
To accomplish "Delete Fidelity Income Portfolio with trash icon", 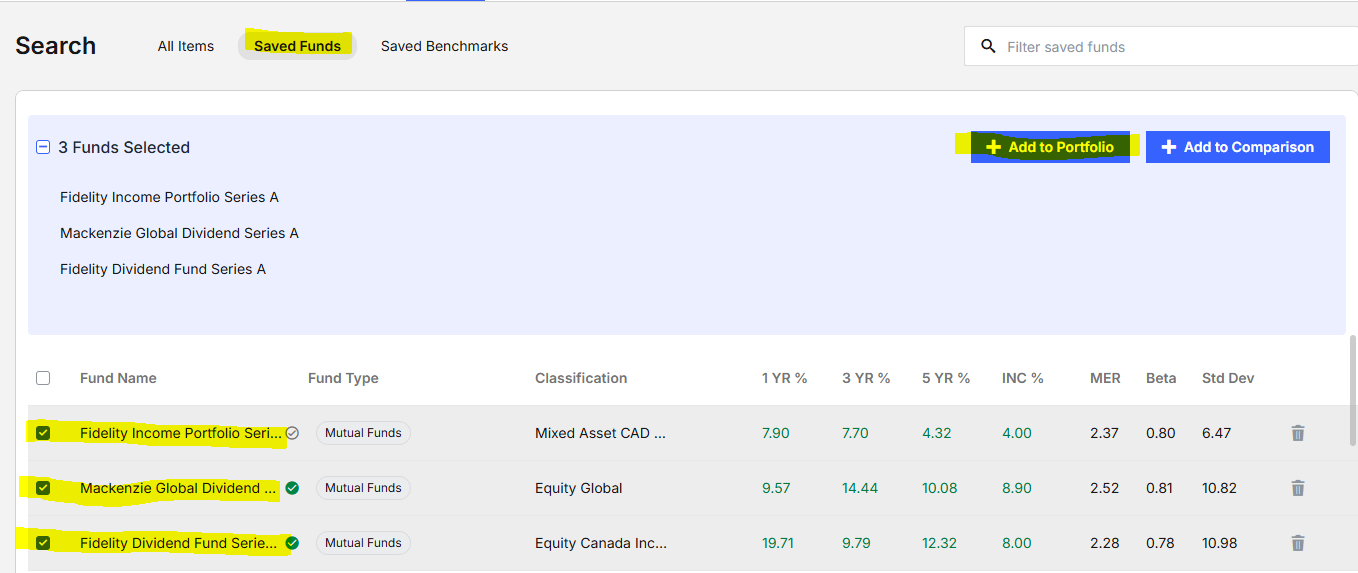I will pos(1298,433).
